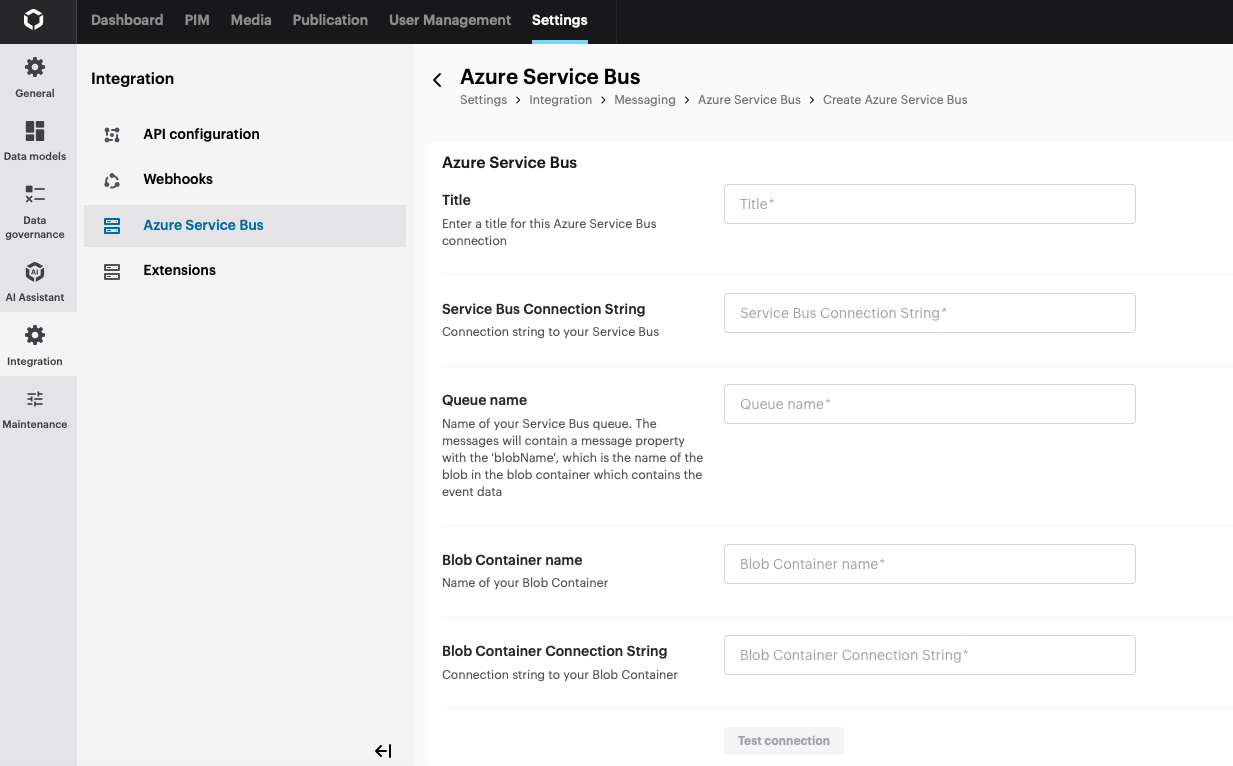Click the Extensions icon in Integration list

pos(112,271)
